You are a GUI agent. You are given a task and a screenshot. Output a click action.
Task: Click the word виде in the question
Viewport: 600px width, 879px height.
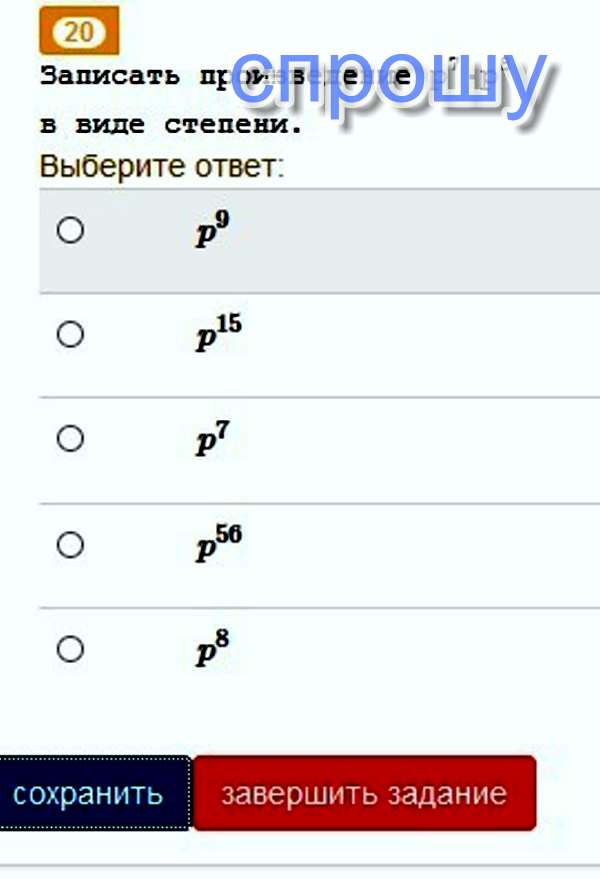110,127
